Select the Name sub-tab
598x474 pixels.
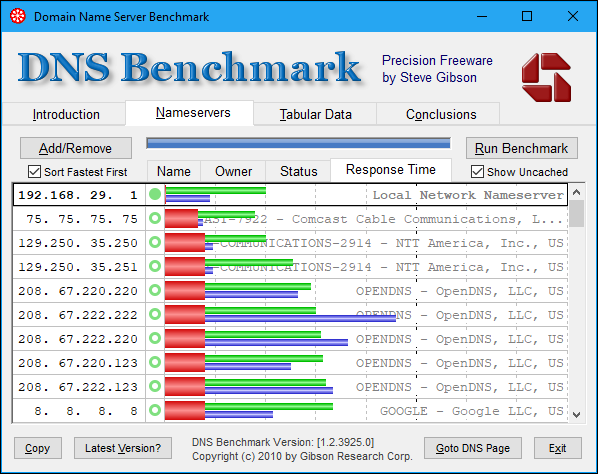click(x=174, y=171)
